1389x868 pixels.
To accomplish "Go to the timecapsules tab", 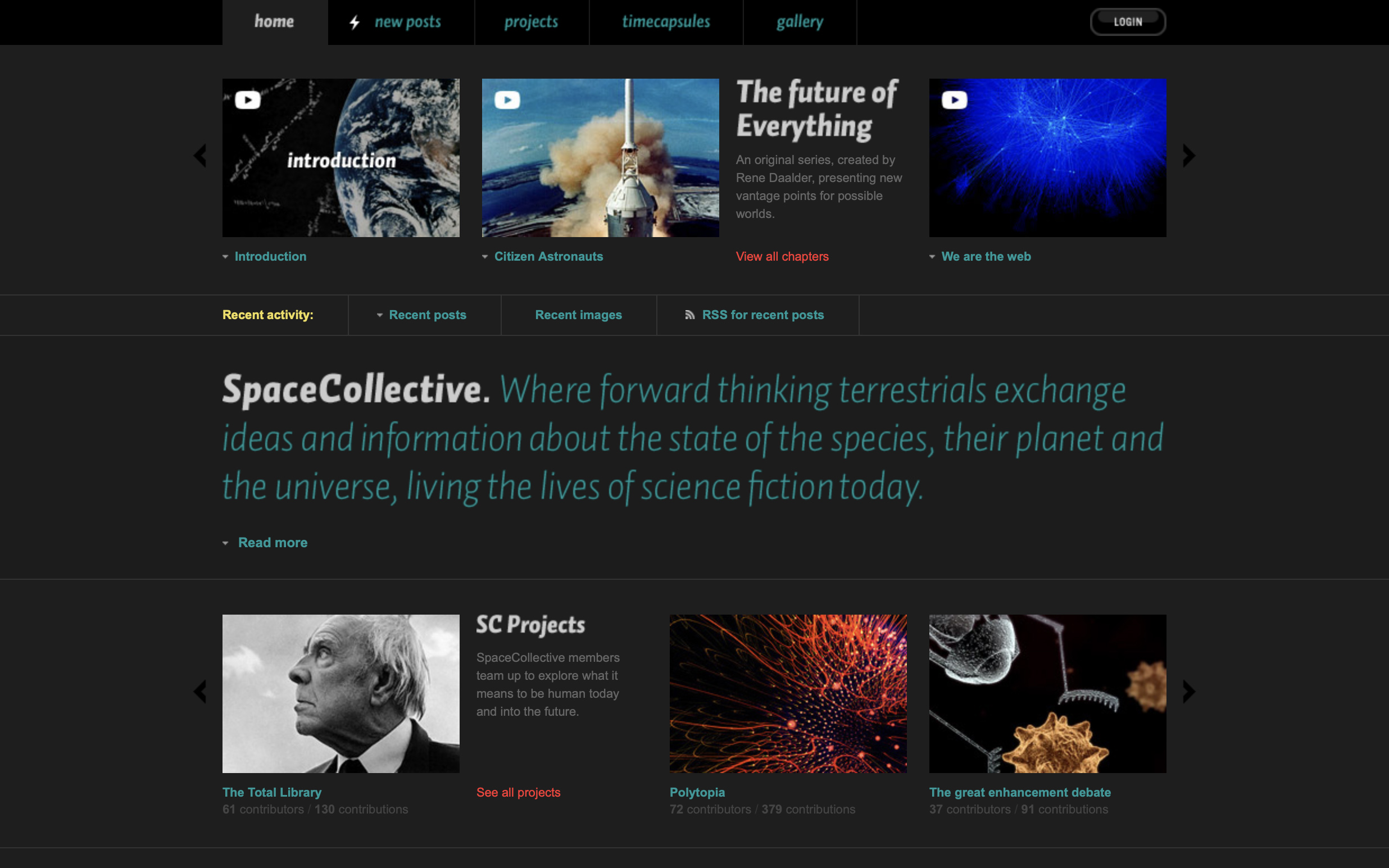I will coord(666,22).
